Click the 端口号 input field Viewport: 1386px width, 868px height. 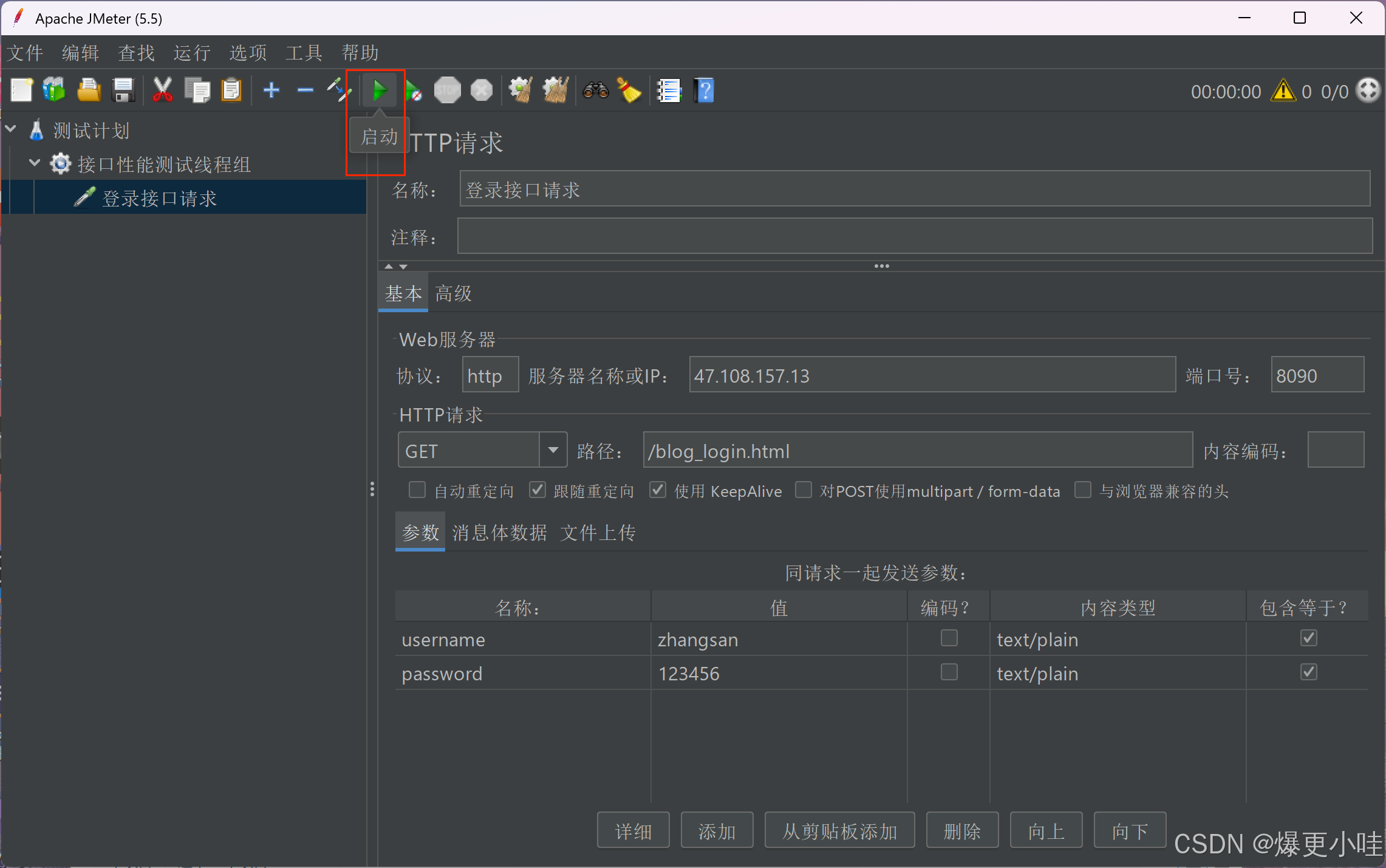[1317, 375]
